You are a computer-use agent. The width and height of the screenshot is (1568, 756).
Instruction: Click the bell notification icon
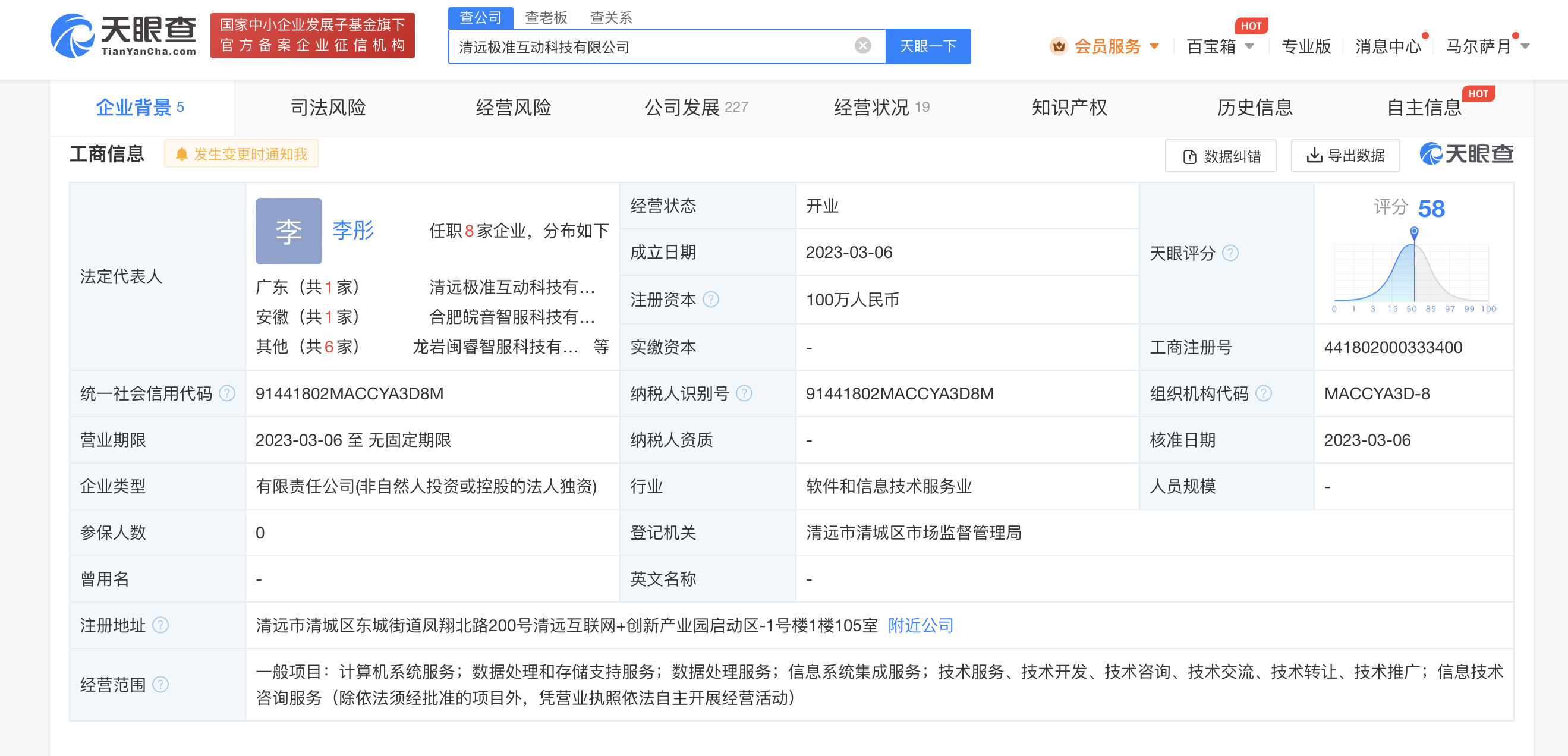pyautogui.click(x=181, y=155)
